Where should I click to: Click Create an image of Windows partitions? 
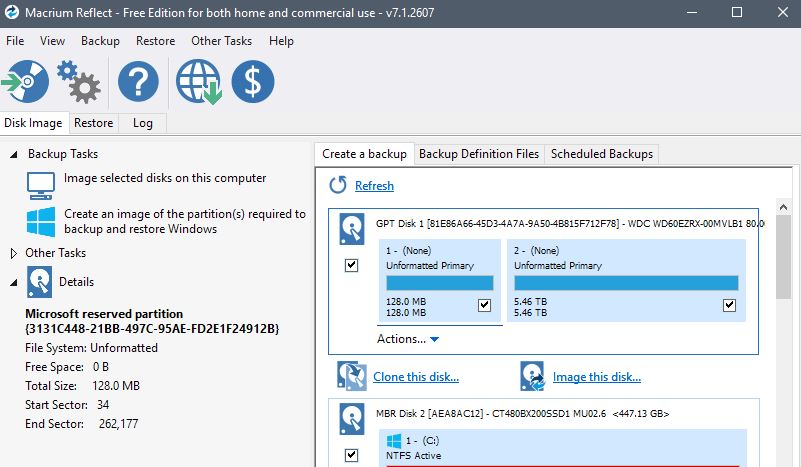point(185,221)
